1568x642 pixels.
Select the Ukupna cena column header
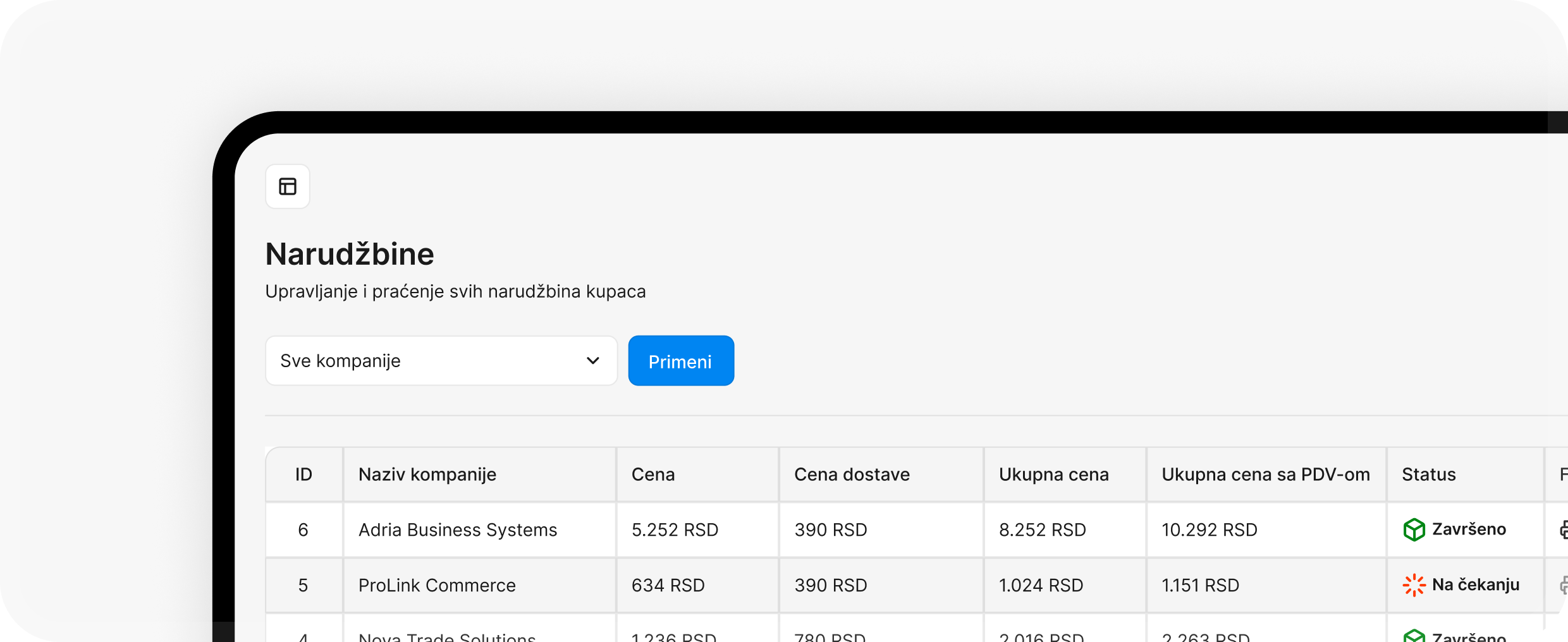click(1065, 475)
